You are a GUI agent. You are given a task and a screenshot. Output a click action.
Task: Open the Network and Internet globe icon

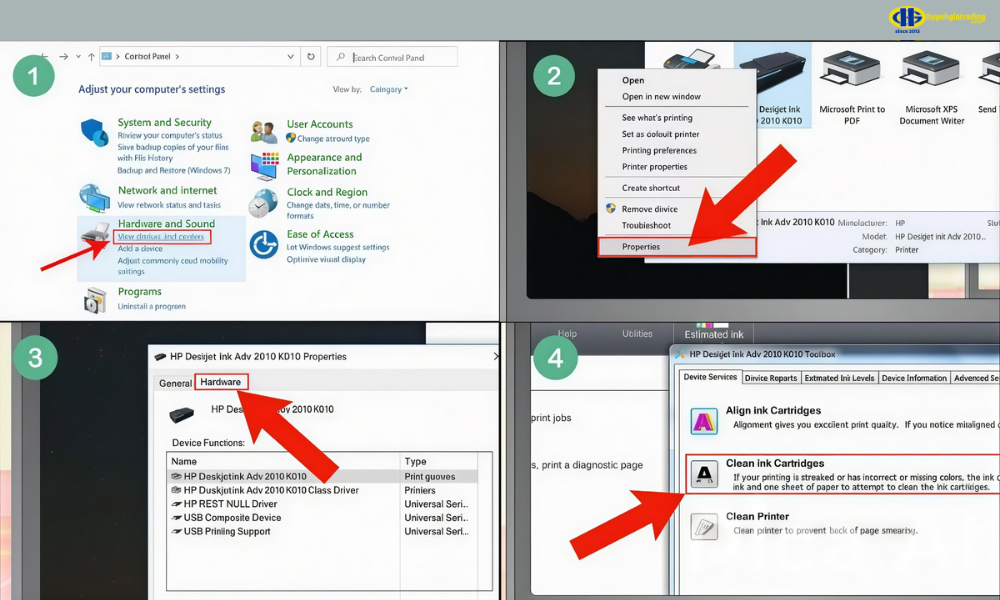click(x=94, y=197)
